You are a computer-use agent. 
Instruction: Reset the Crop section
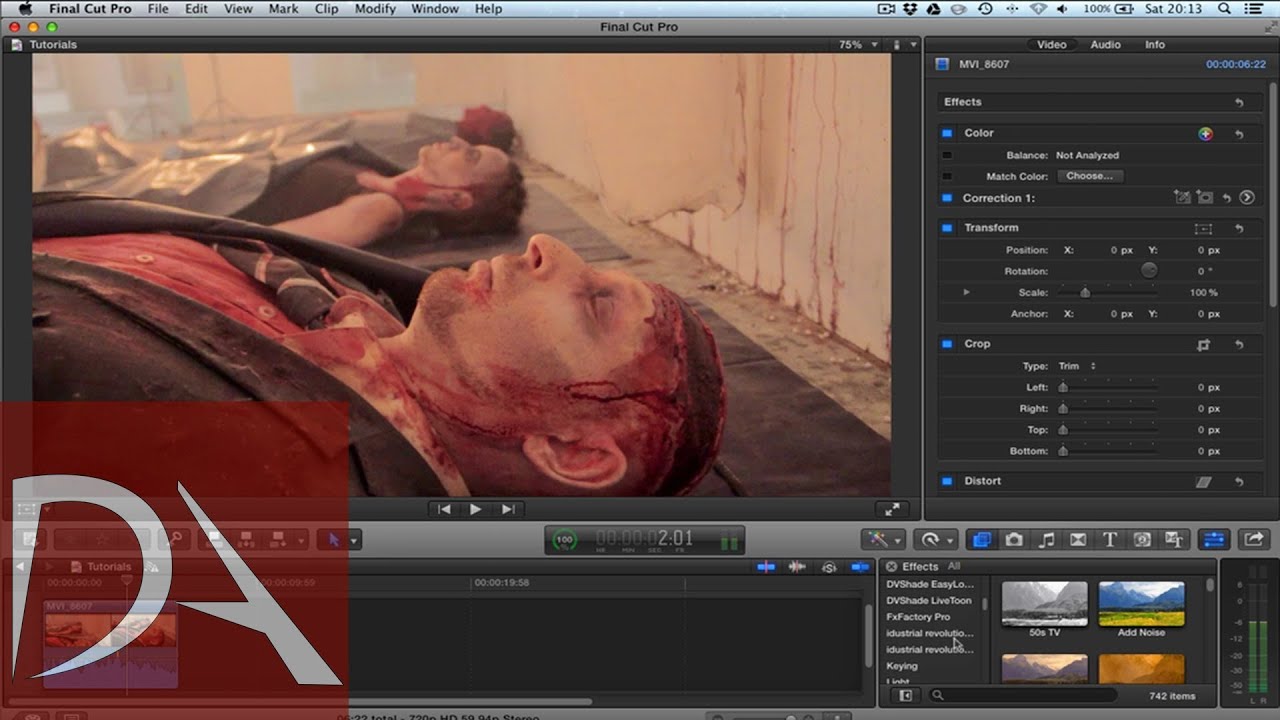click(1239, 344)
